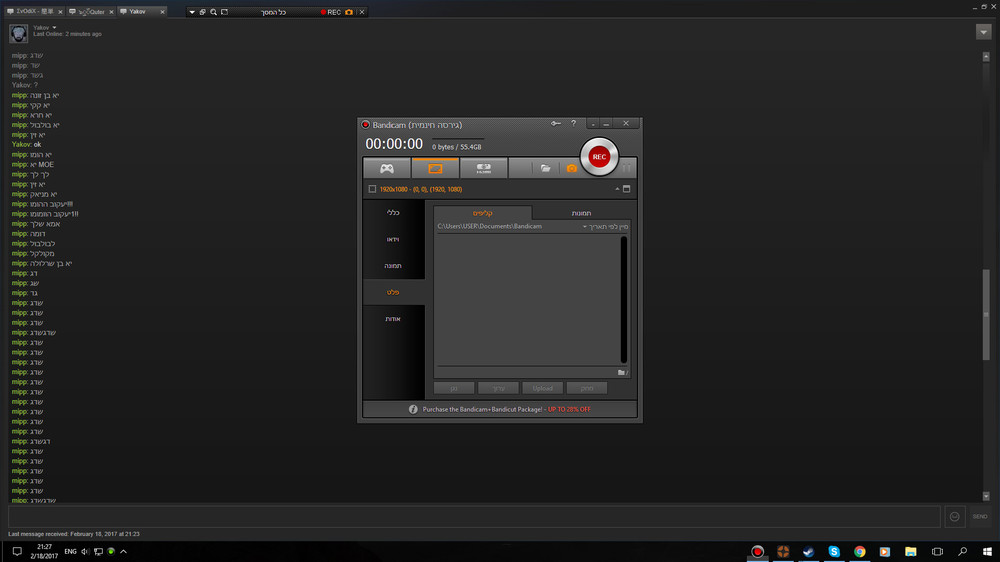This screenshot has height=562, width=1000.
Task: Click the key registration icon in Bandicam title bar
Action: (556, 124)
